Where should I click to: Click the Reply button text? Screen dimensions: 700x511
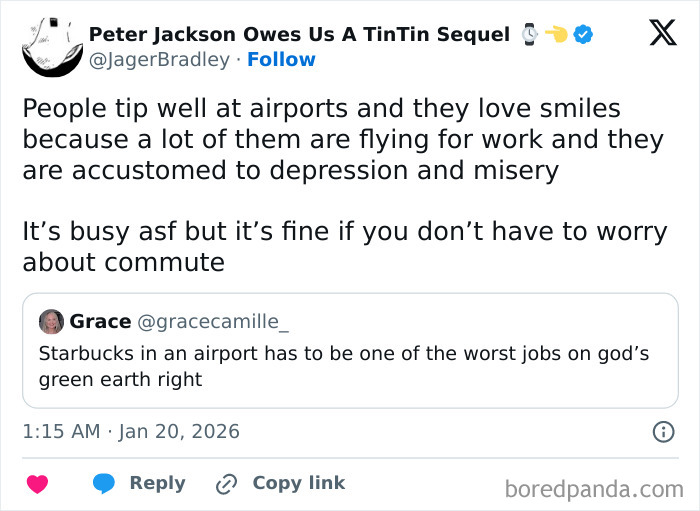[x=157, y=483]
